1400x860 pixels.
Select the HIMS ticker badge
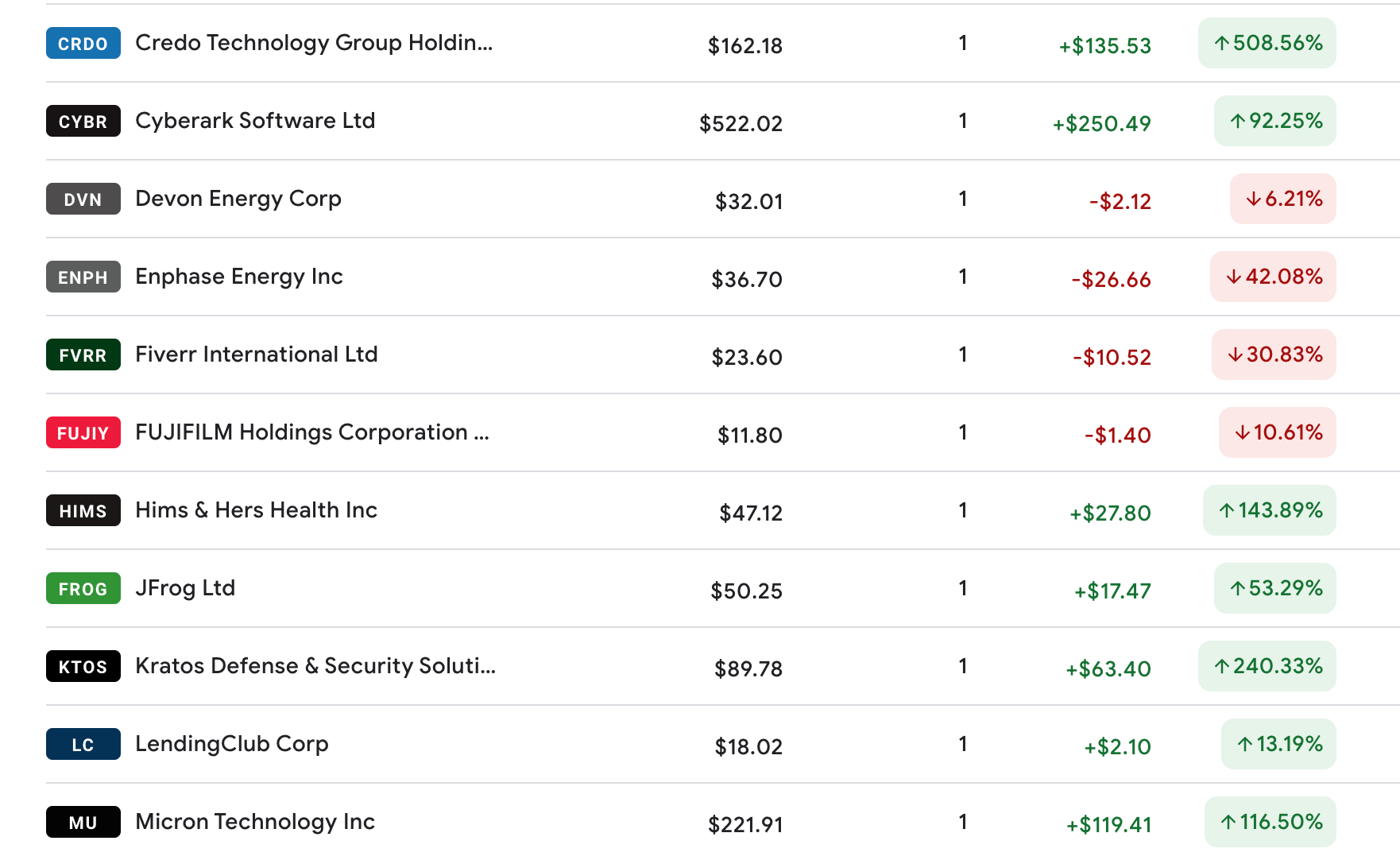coord(83,511)
